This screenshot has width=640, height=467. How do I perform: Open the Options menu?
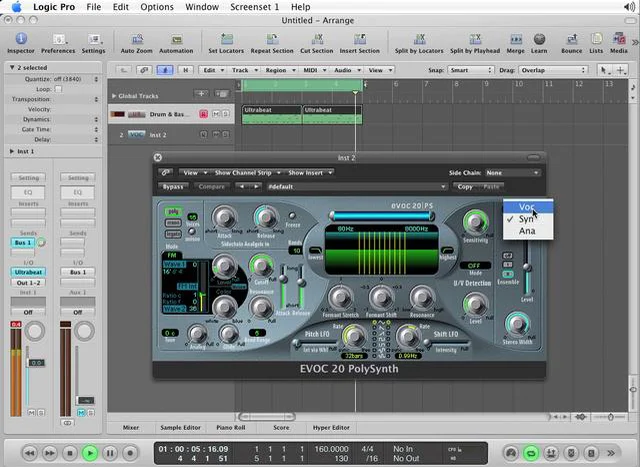pyautogui.click(x=157, y=7)
